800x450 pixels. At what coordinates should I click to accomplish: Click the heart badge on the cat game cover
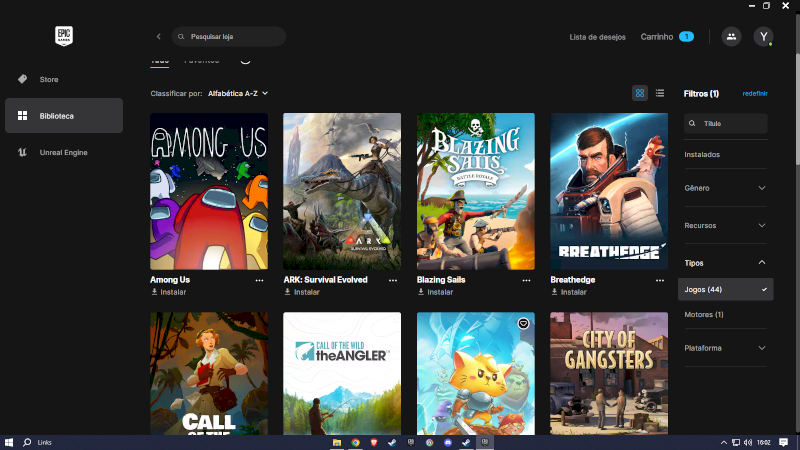click(x=523, y=323)
